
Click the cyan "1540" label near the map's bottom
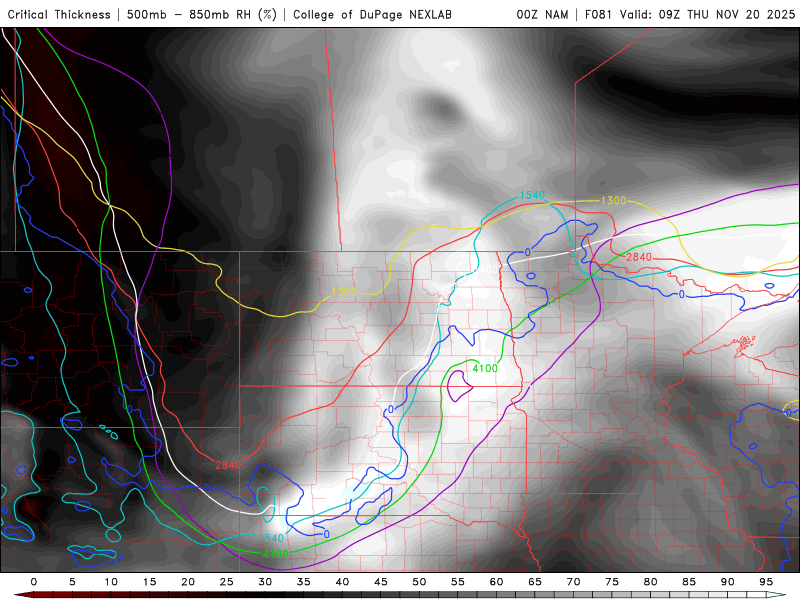(x=271, y=538)
